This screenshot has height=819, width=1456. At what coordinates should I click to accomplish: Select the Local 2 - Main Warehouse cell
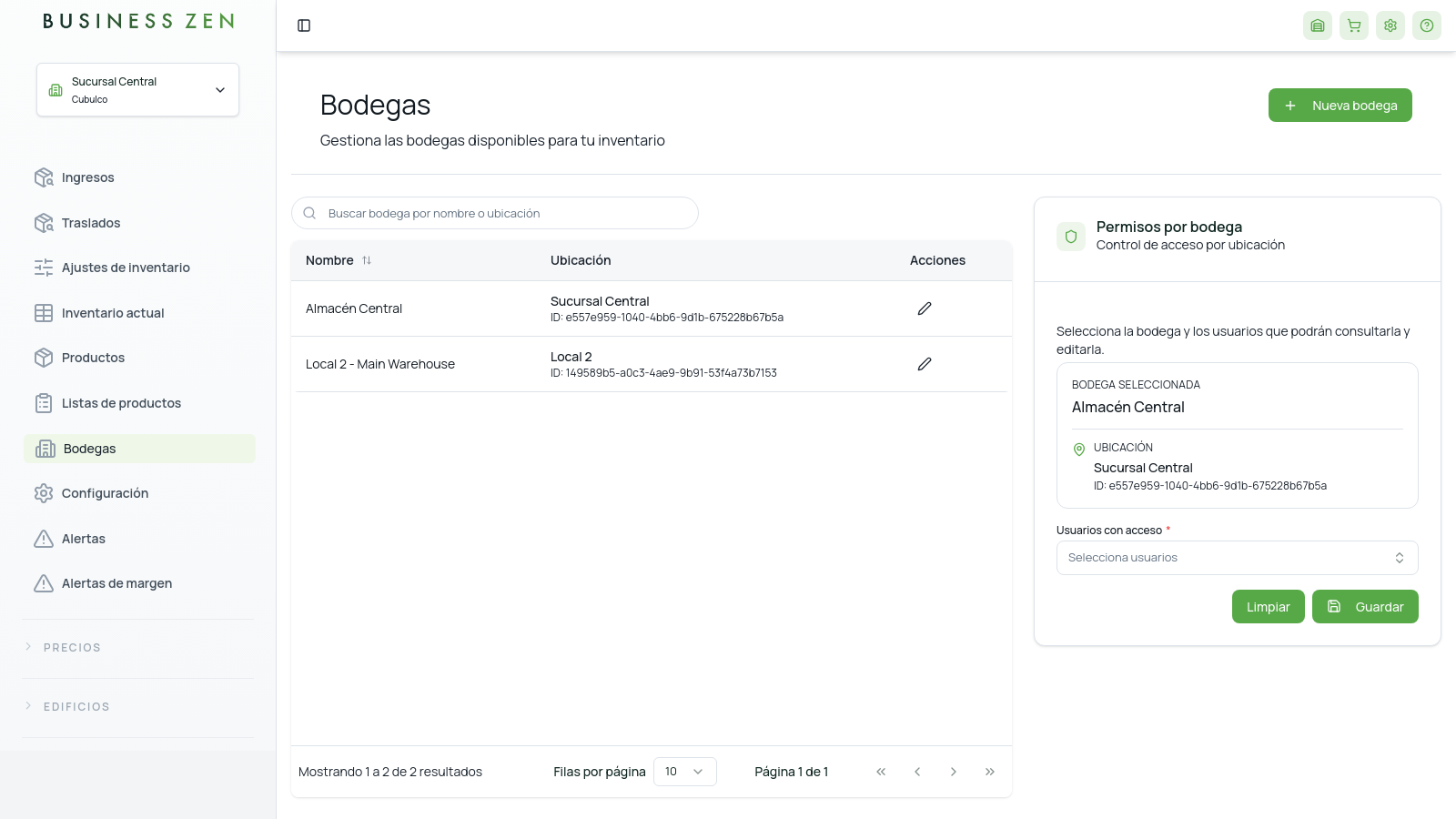point(380,364)
